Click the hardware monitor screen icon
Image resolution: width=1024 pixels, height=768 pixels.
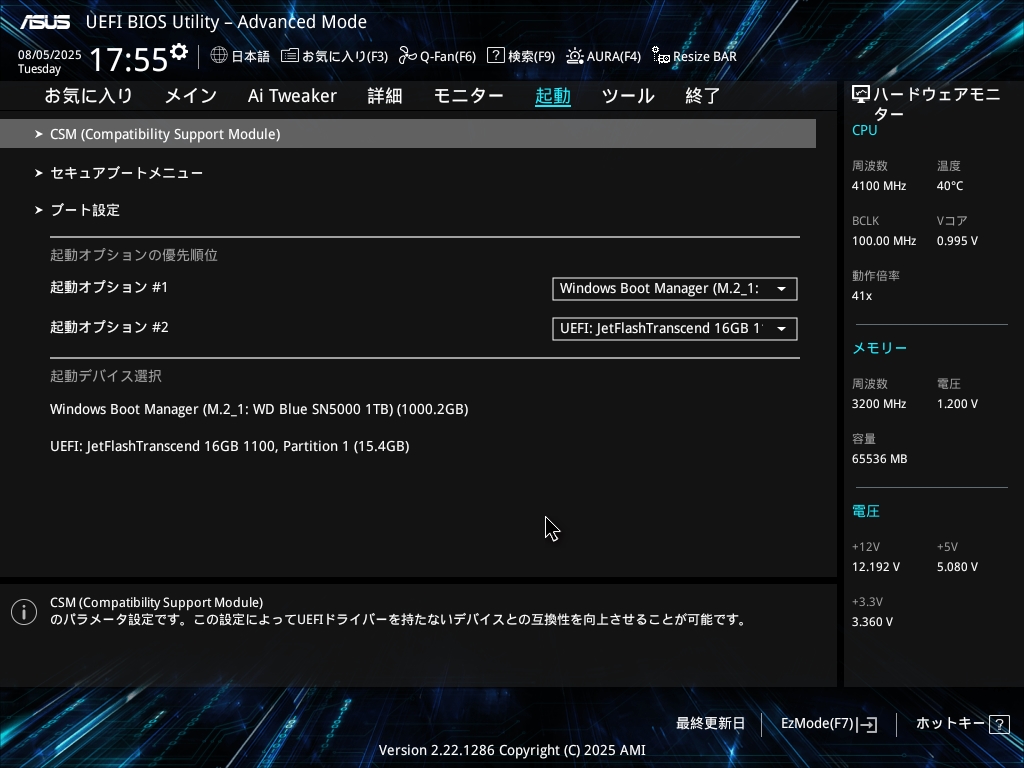(x=861, y=95)
